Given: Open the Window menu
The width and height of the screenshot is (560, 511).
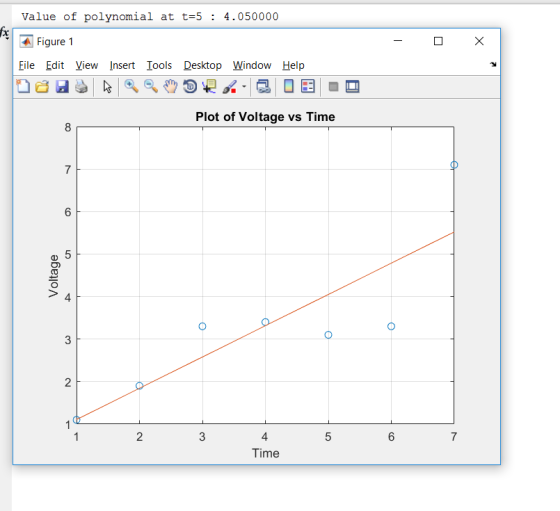Looking at the screenshot, I should click(x=252, y=65).
